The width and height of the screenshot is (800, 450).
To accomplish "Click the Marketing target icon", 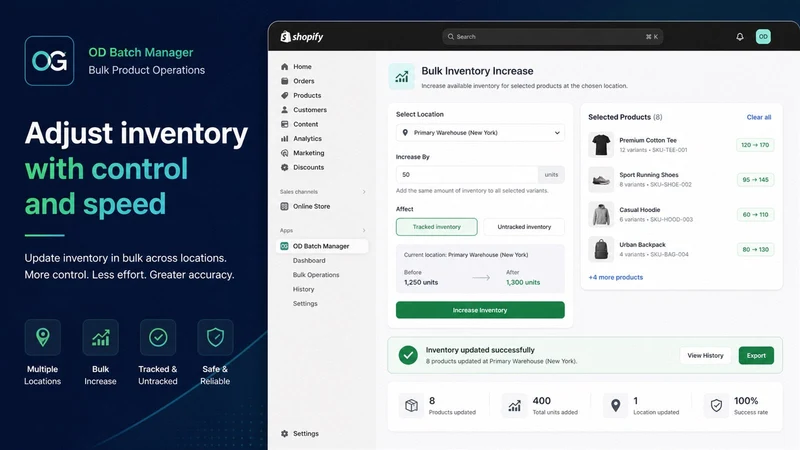I will click(285, 153).
